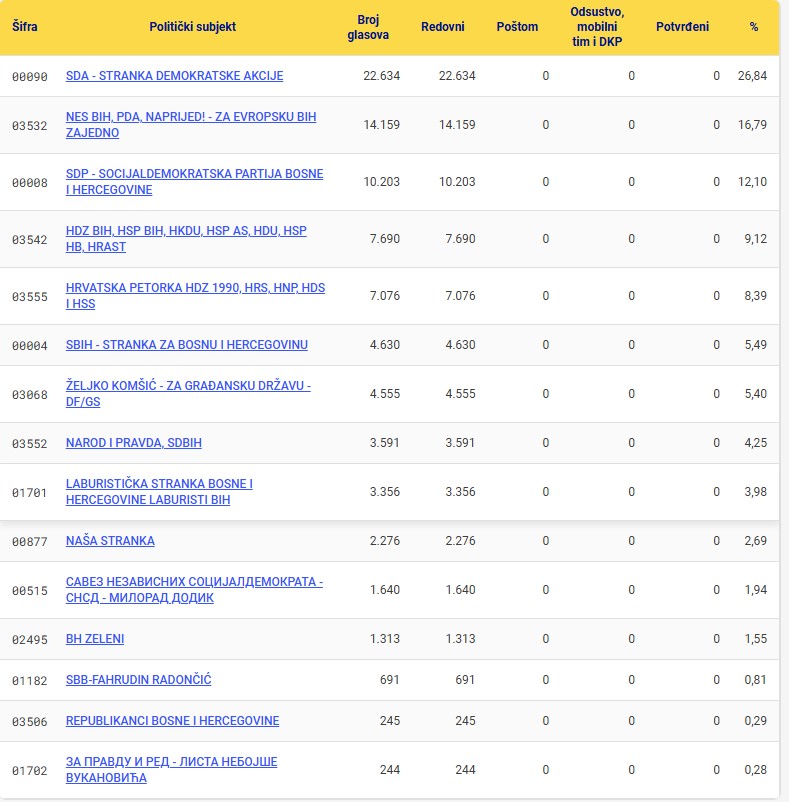Screen dimensions: 789x802
Task: Select party code 03555
Action: 30,297
